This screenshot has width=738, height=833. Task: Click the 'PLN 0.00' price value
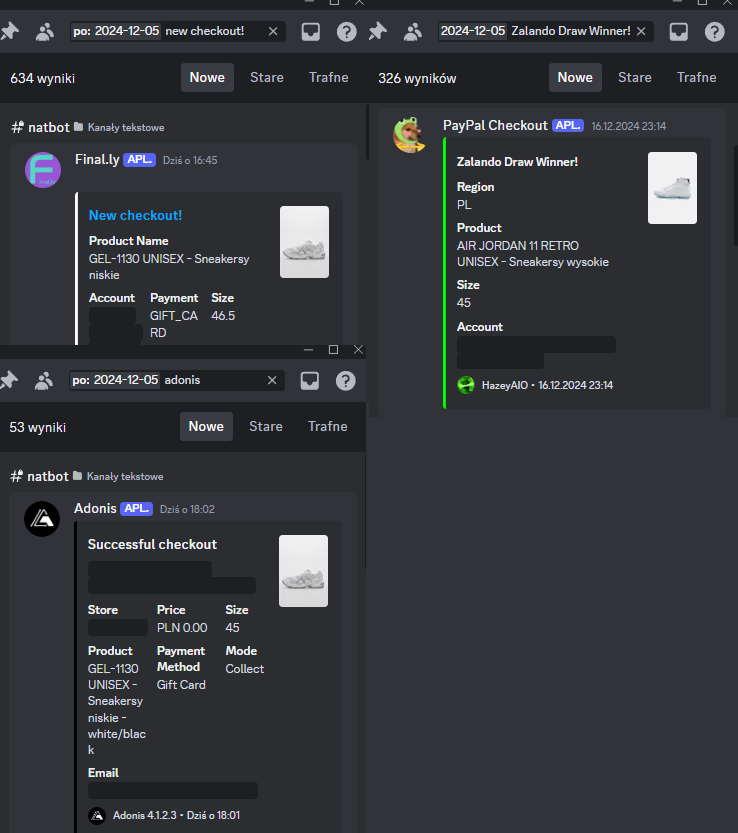[x=182, y=628]
